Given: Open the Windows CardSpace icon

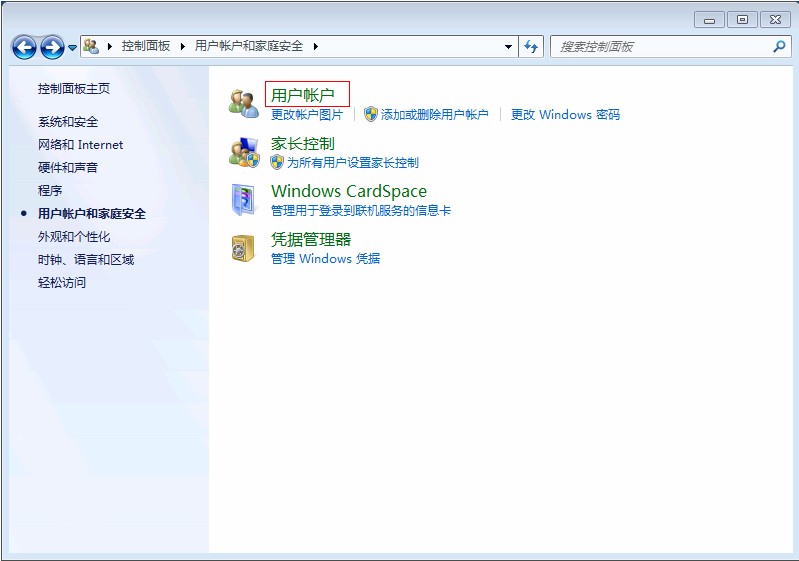Looking at the screenshot, I should coord(243,199).
